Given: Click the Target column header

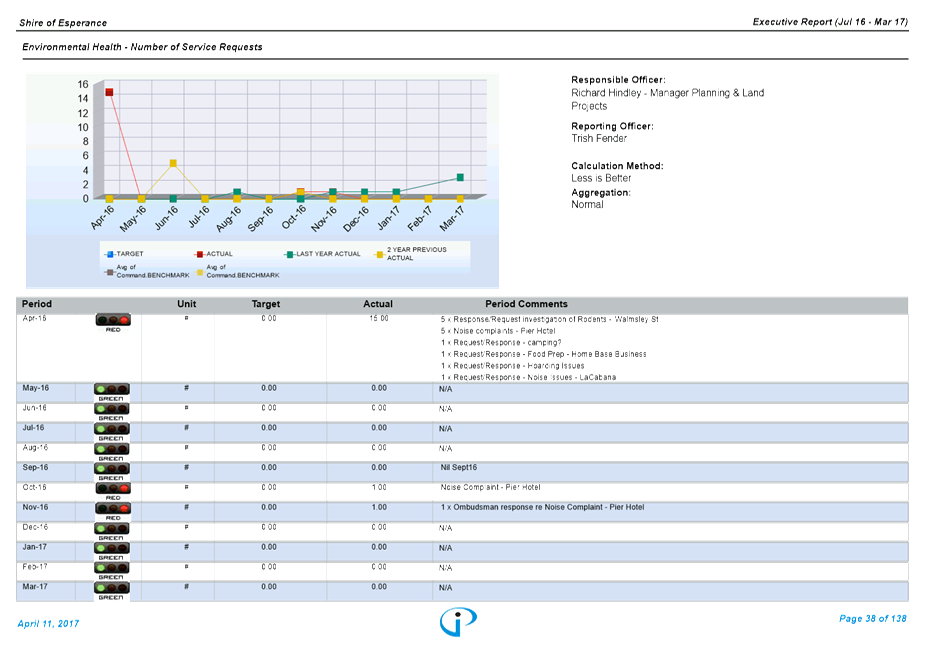Looking at the screenshot, I should pos(266,304).
